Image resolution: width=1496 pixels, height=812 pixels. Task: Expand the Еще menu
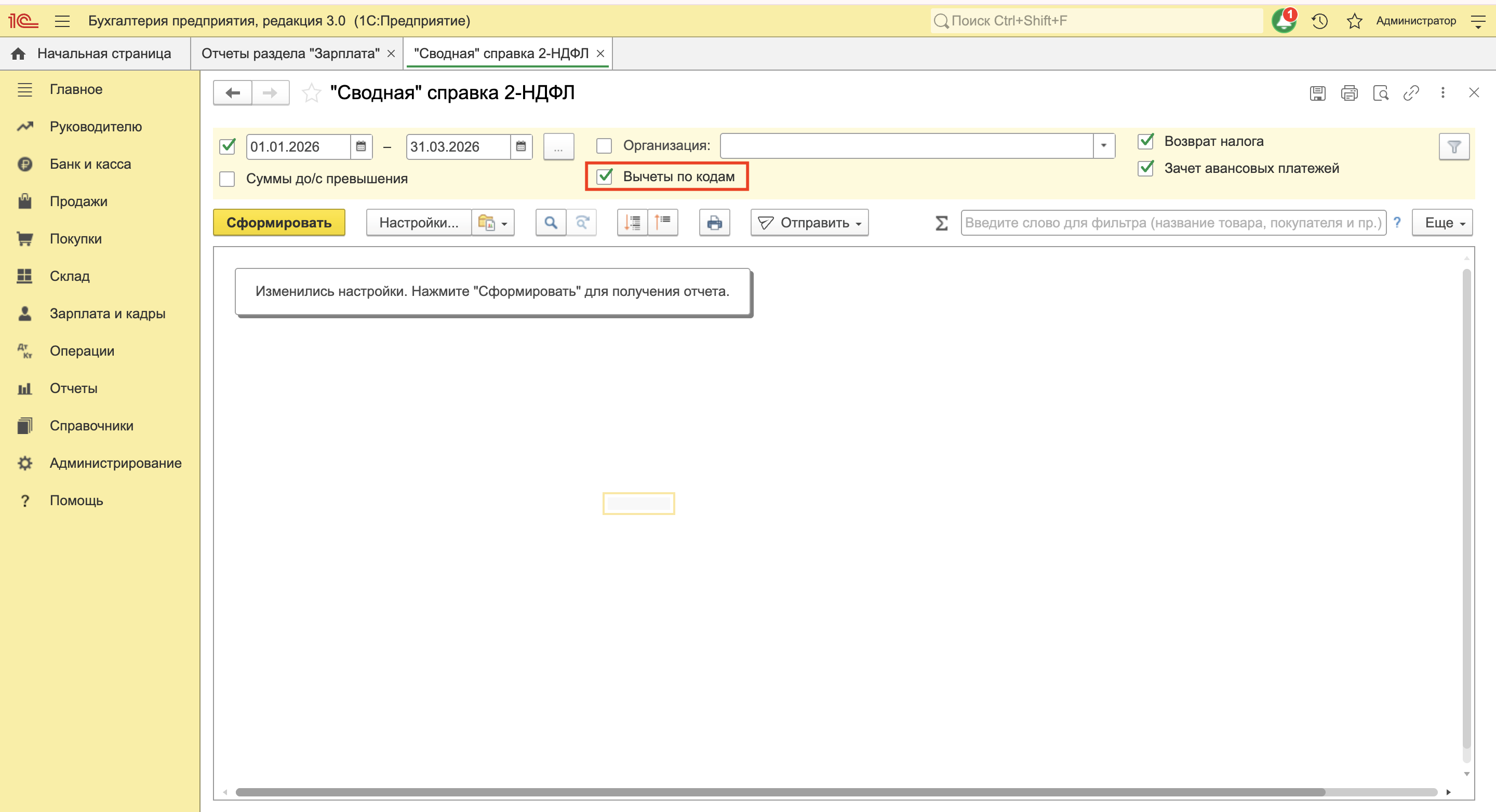click(1442, 223)
